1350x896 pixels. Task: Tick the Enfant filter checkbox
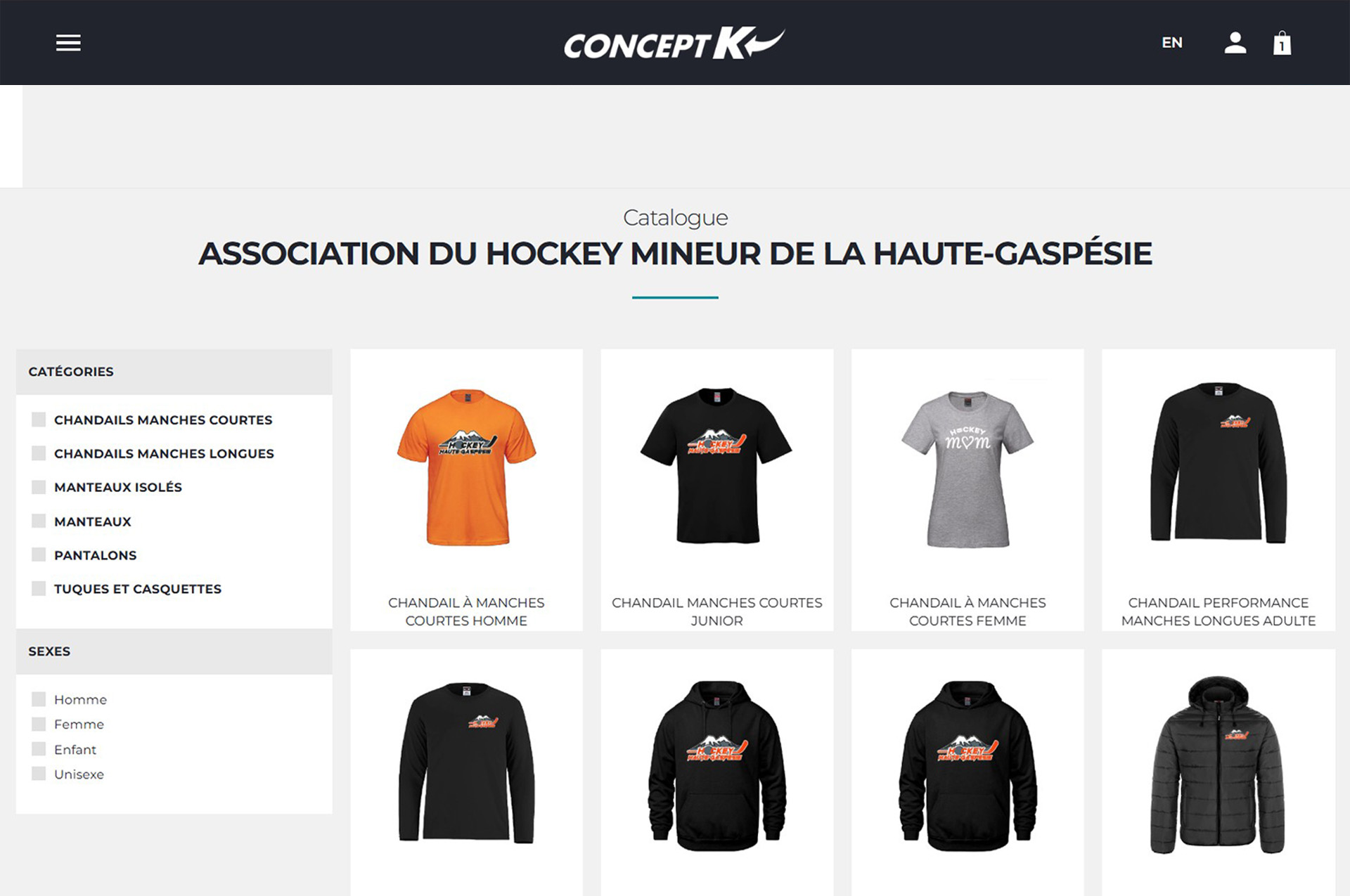pyautogui.click(x=39, y=749)
